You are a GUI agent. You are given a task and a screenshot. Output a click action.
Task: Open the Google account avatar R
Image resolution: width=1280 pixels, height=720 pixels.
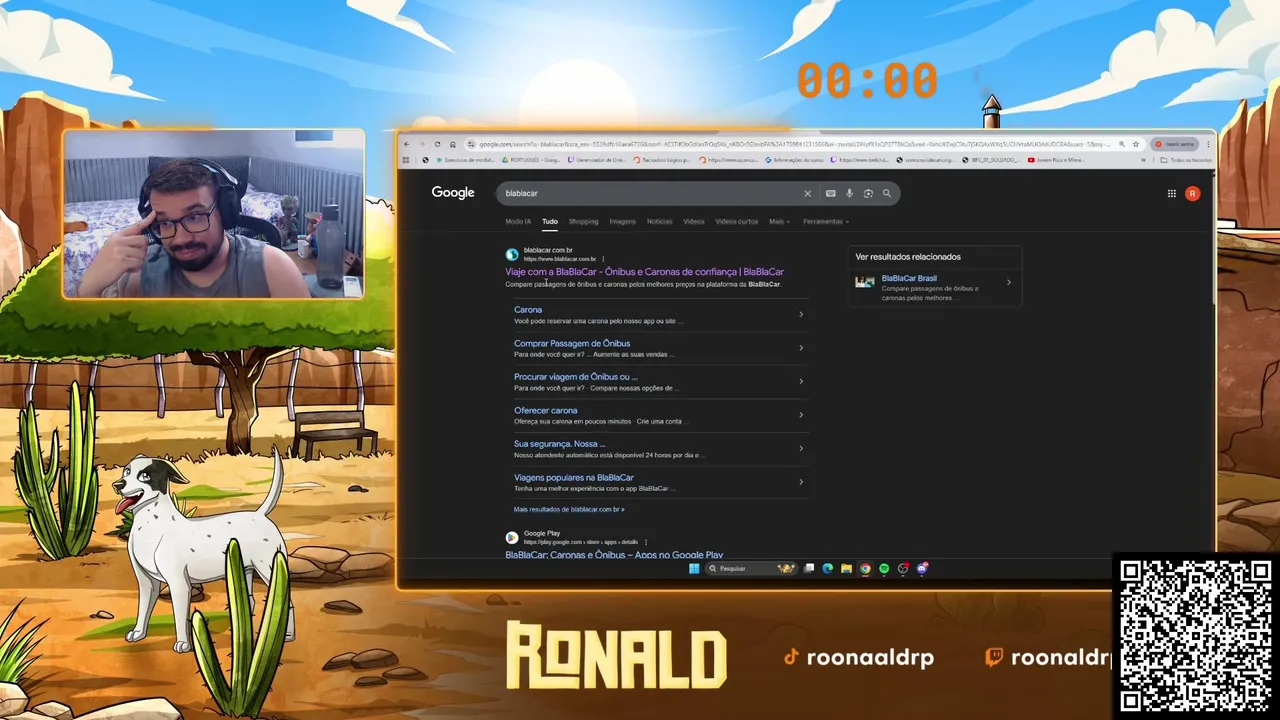click(x=1192, y=193)
